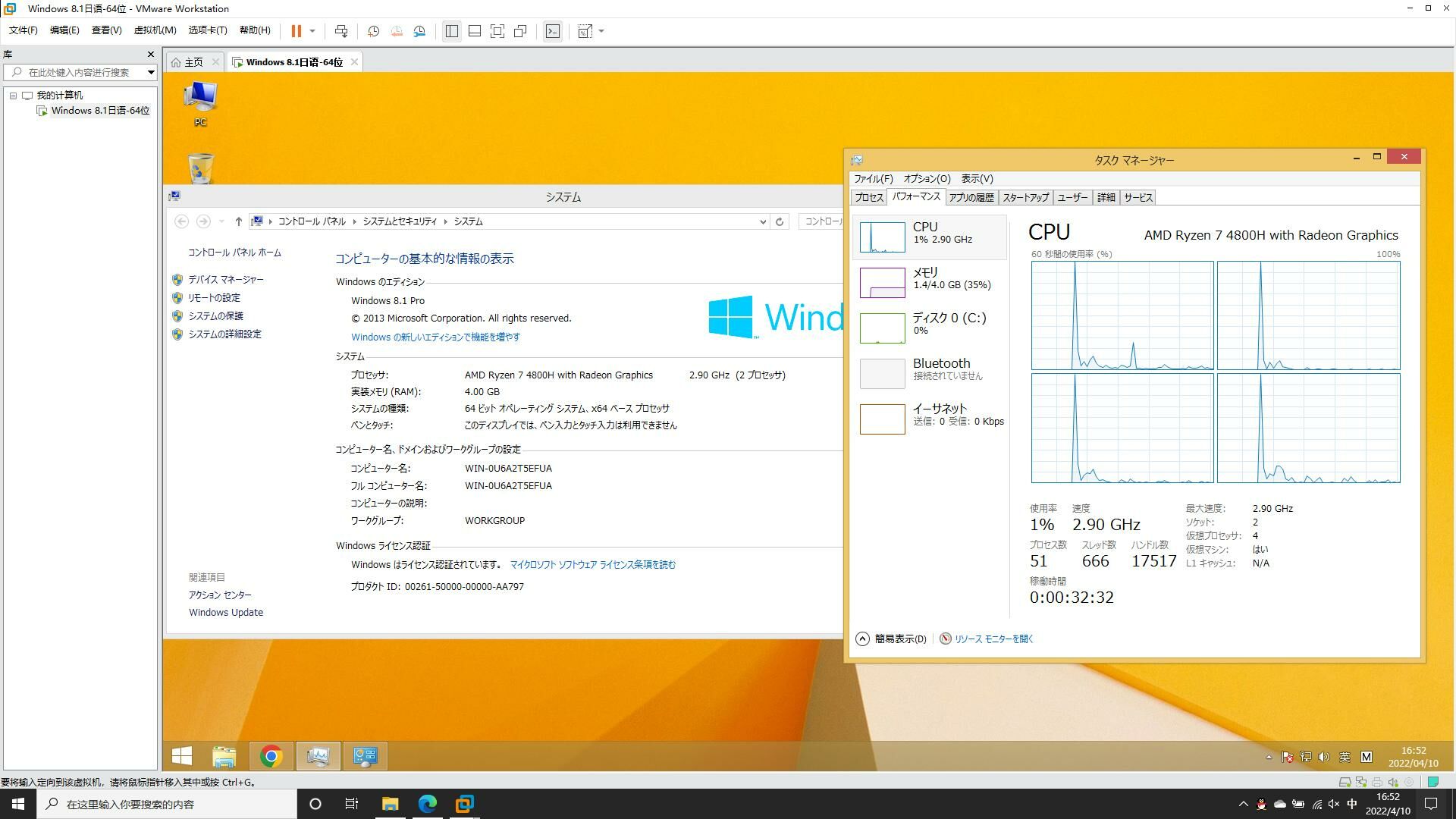Toggle unity mode button

520,31
